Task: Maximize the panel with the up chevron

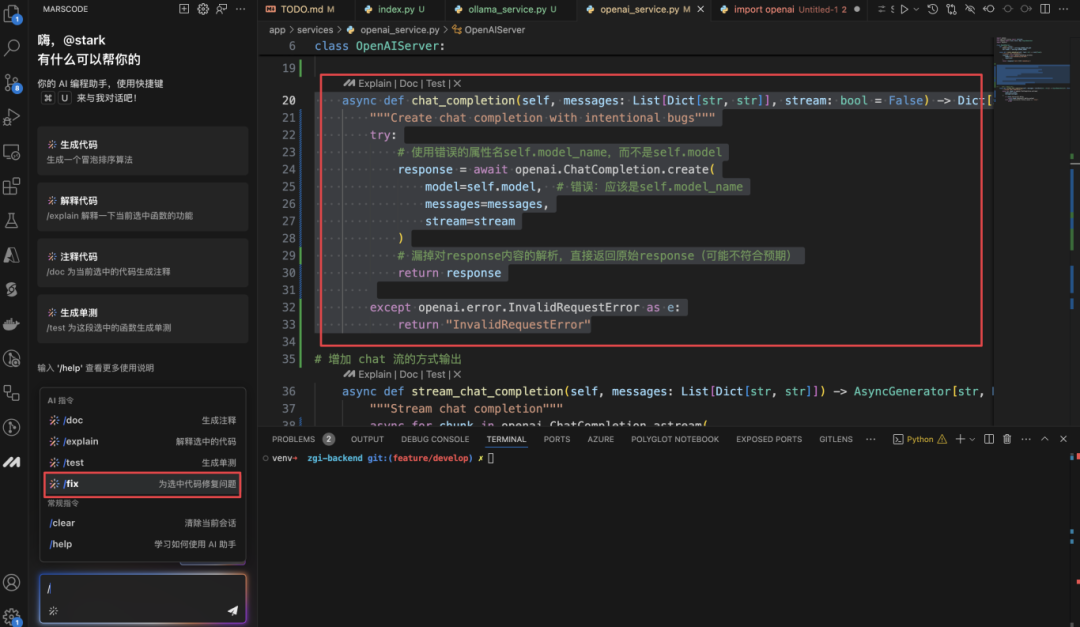Action: tap(1045, 439)
